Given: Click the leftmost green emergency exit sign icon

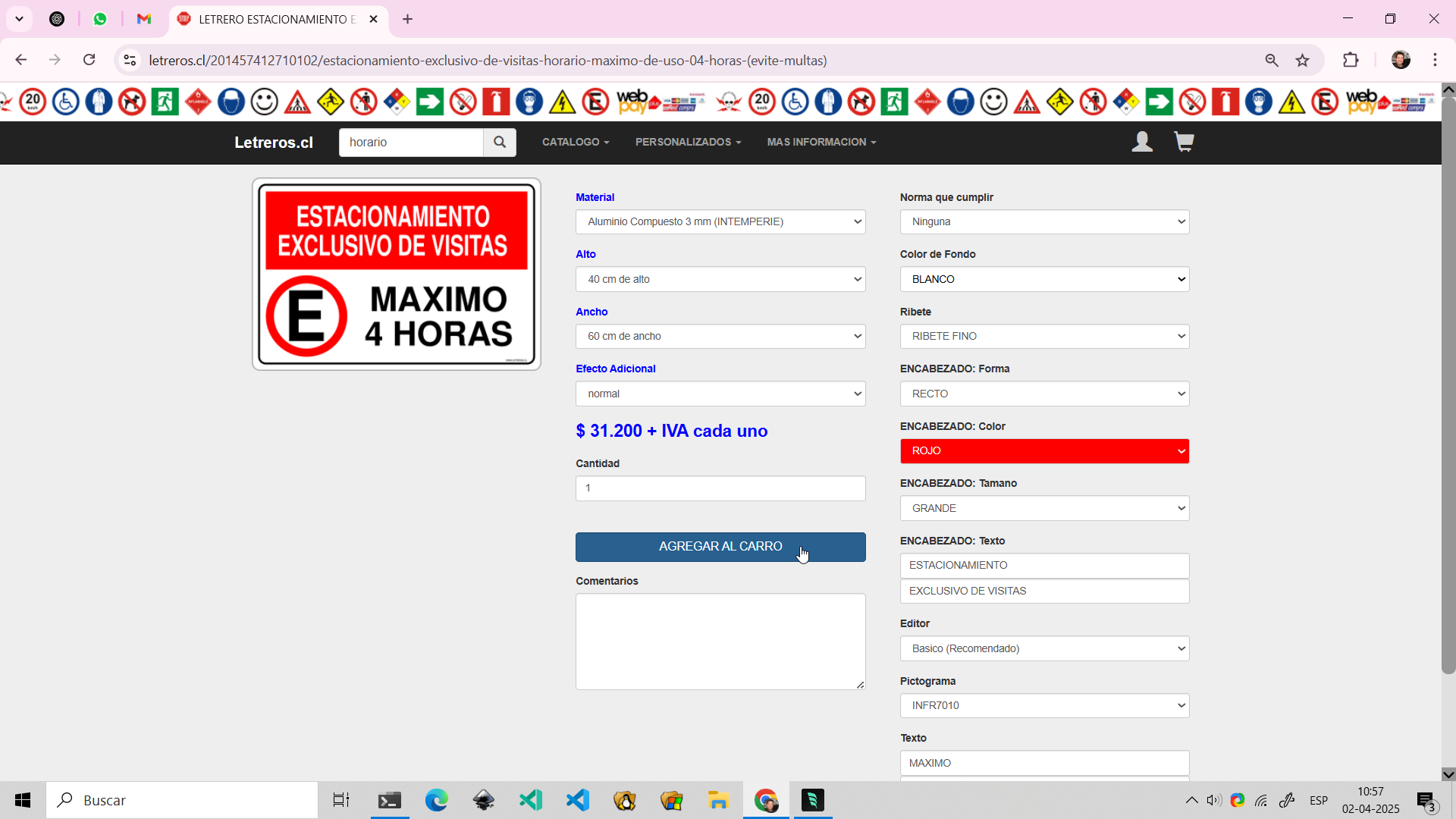Looking at the screenshot, I should point(165,102).
